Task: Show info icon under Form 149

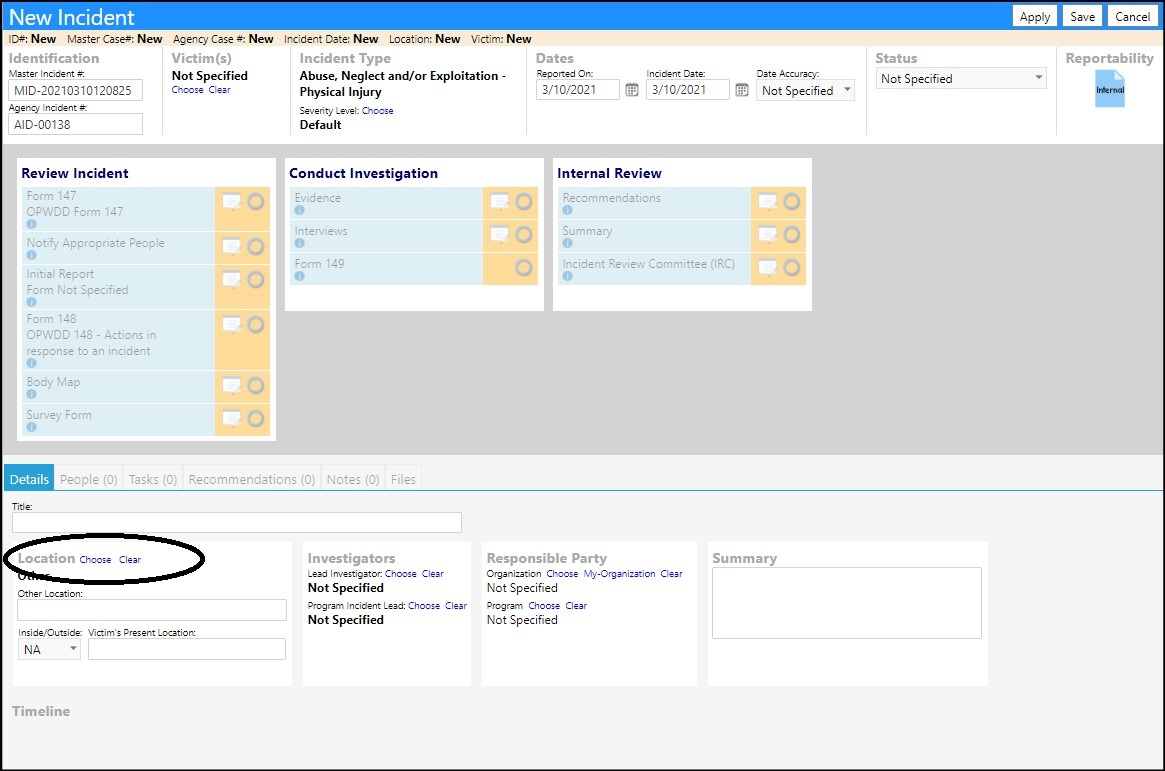Action: (299, 276)
